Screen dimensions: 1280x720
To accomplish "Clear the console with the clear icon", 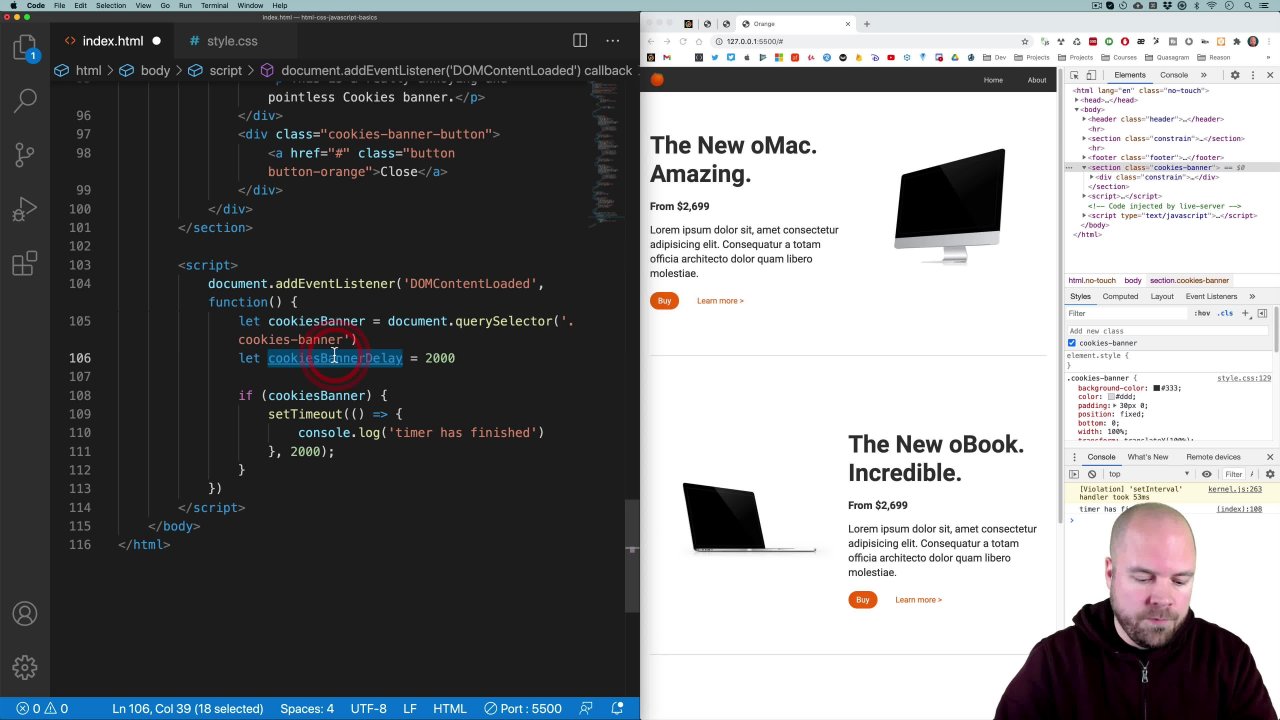I will [1092, 474].
